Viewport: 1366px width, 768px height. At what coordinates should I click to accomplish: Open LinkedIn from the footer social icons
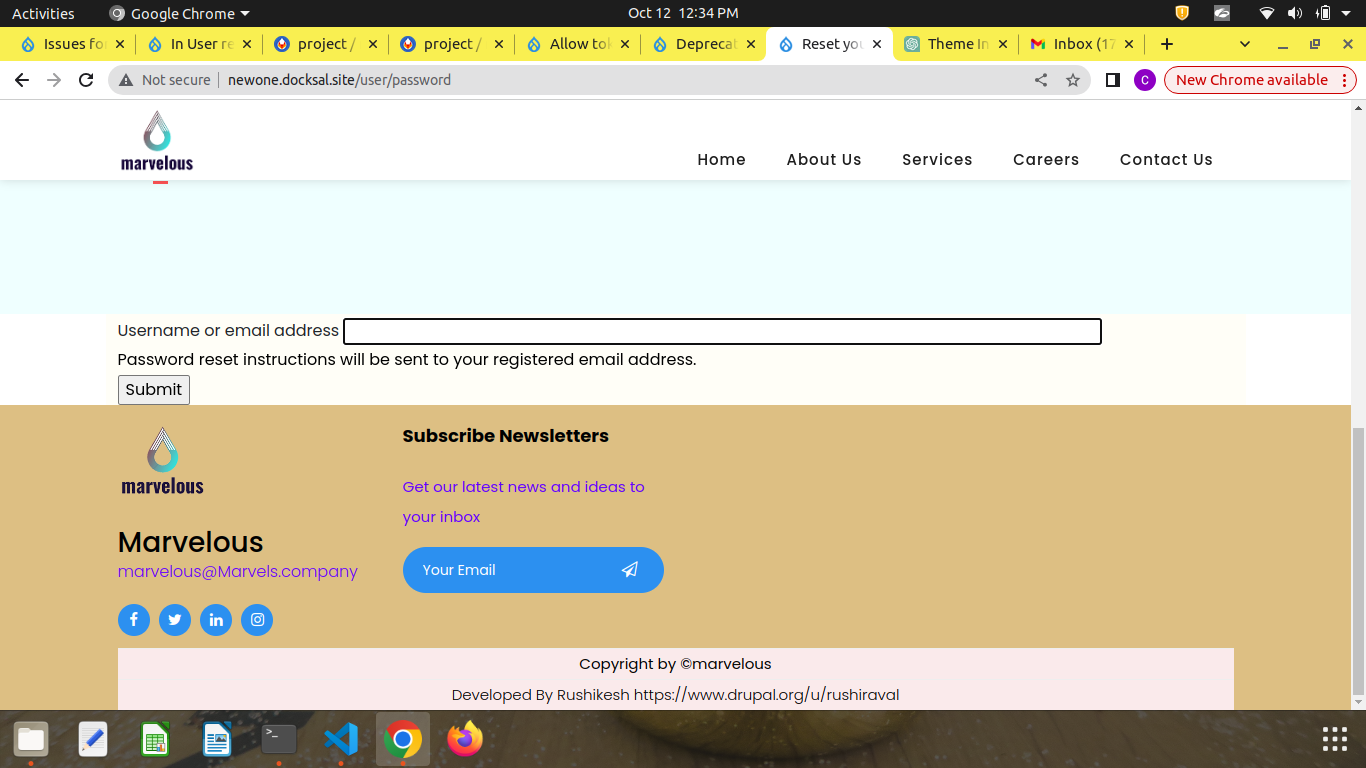tap(215, 620)
